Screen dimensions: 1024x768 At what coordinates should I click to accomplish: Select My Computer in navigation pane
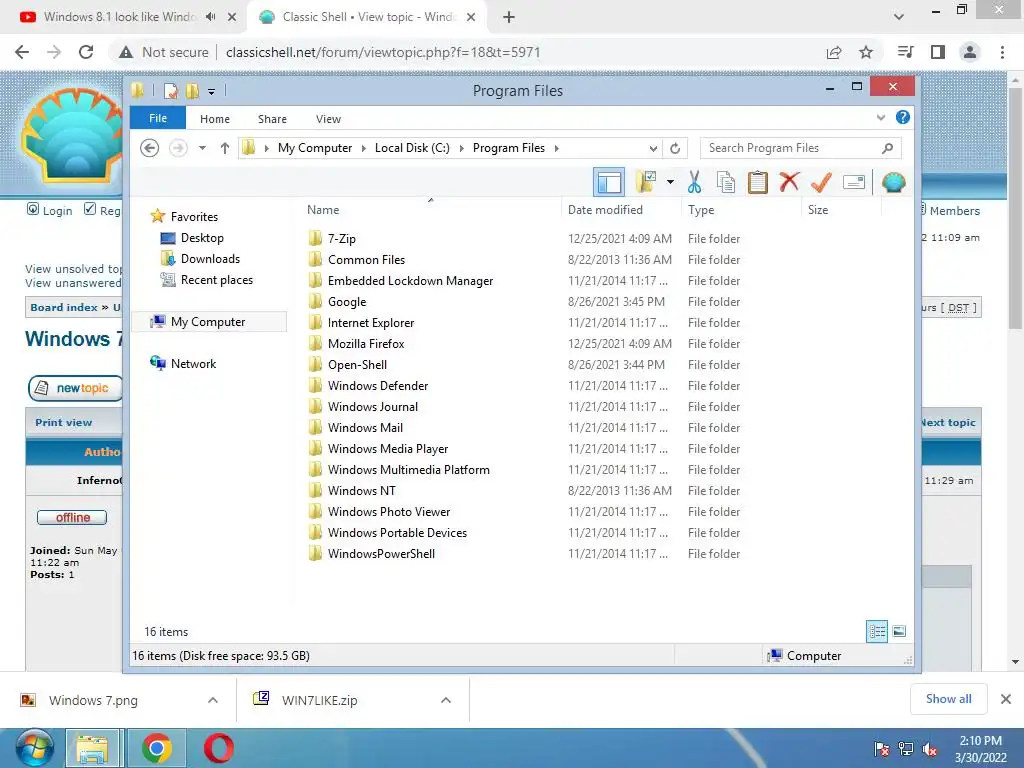coord(208,322)
